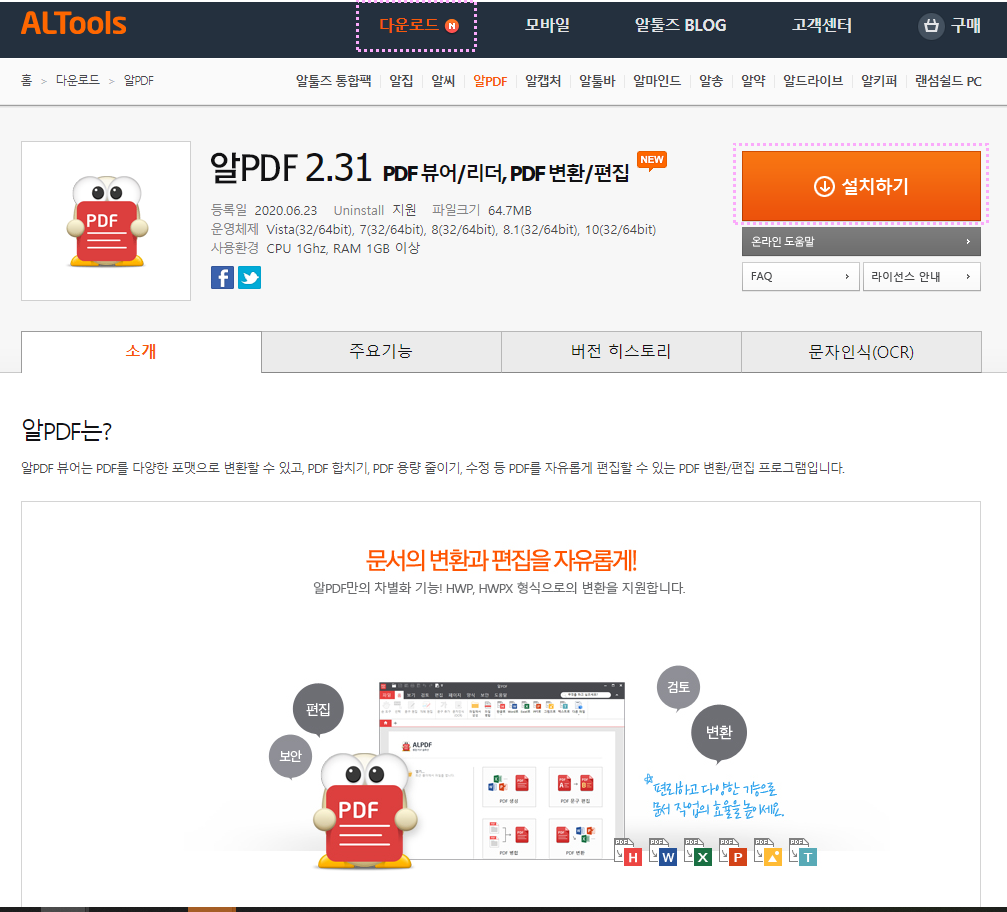1007x912 pixels.
Task: Click the PDF to HWP (H) icon
Action: 627,852
